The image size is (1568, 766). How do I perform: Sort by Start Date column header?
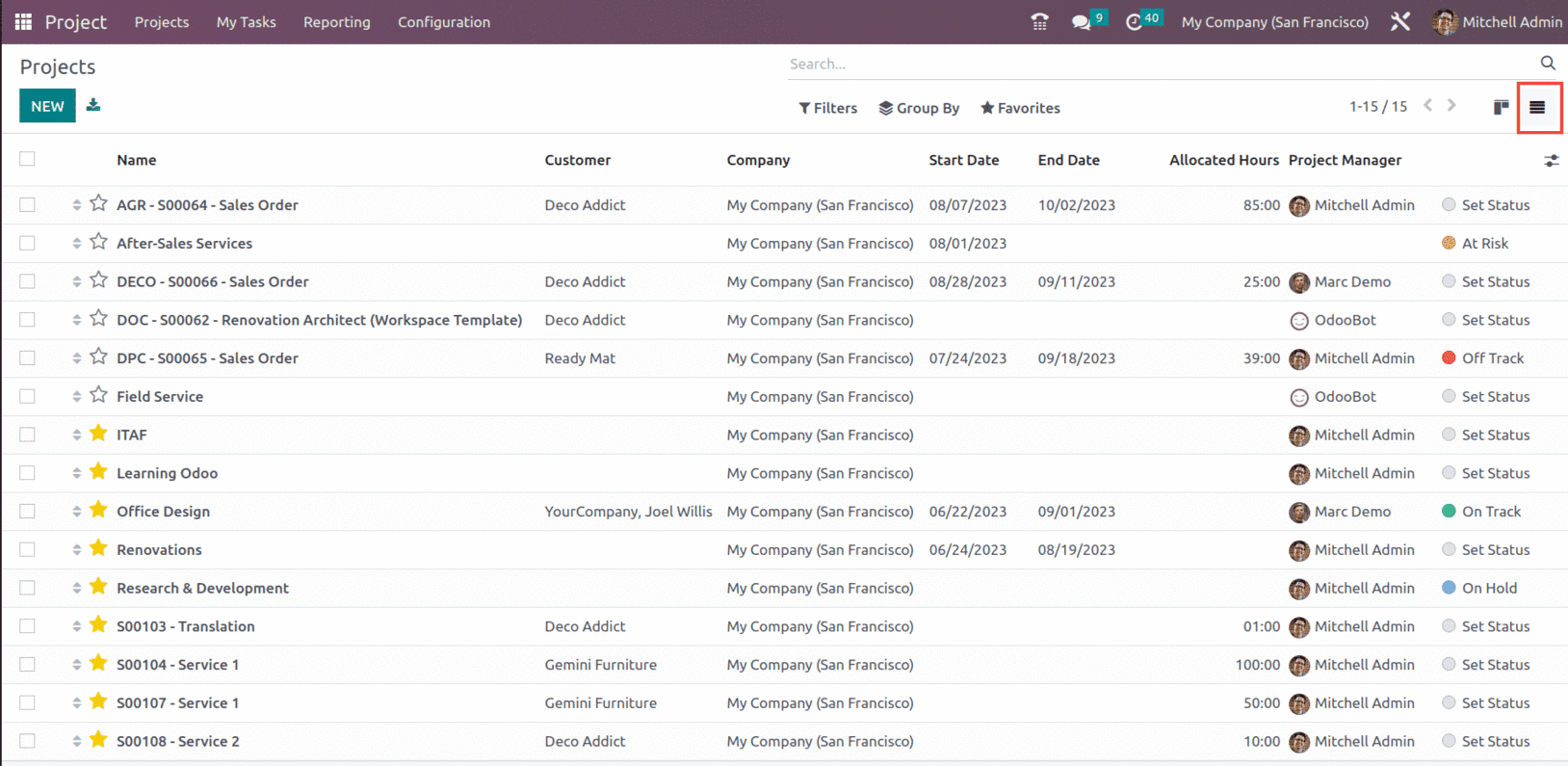(x=964, y=160)
